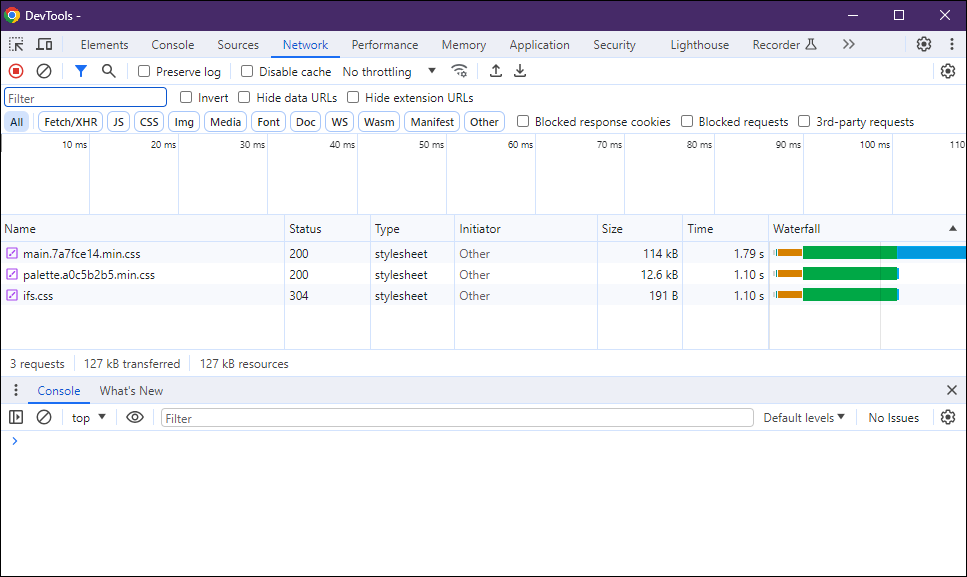967x577 pixels.
Task: Check the Disable cache option
Action: (x=247, y=72)
